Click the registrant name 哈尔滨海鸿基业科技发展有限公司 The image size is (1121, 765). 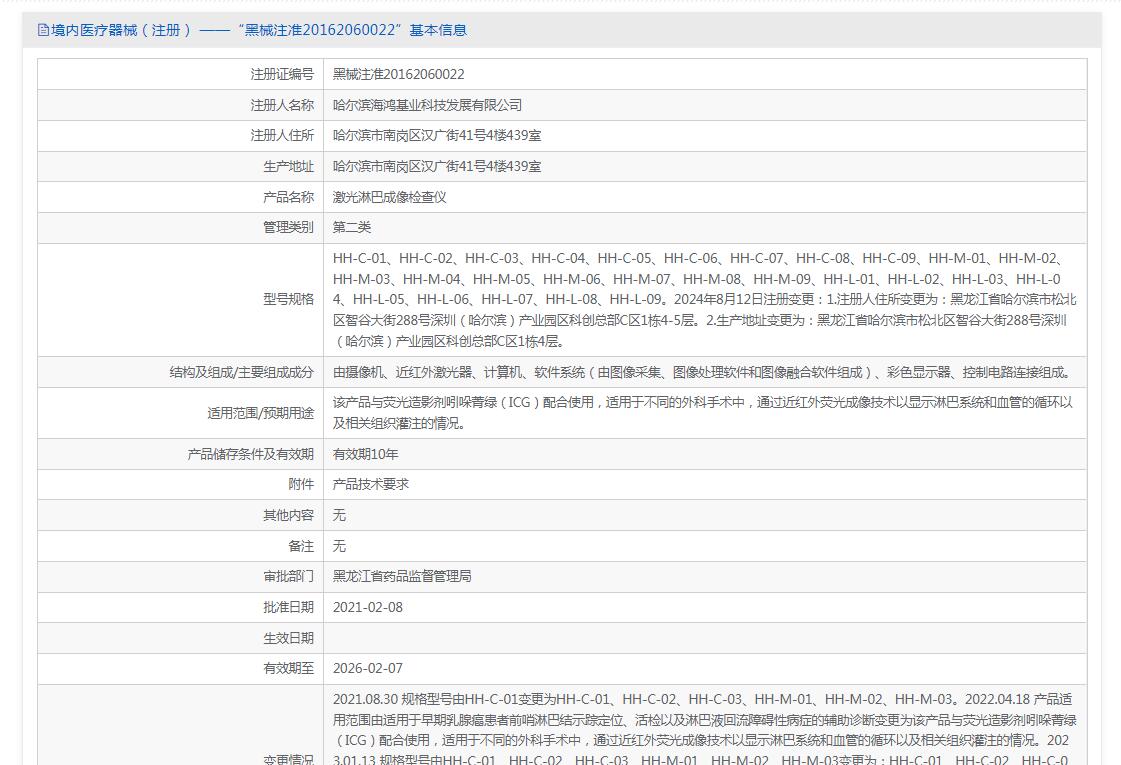427,105
